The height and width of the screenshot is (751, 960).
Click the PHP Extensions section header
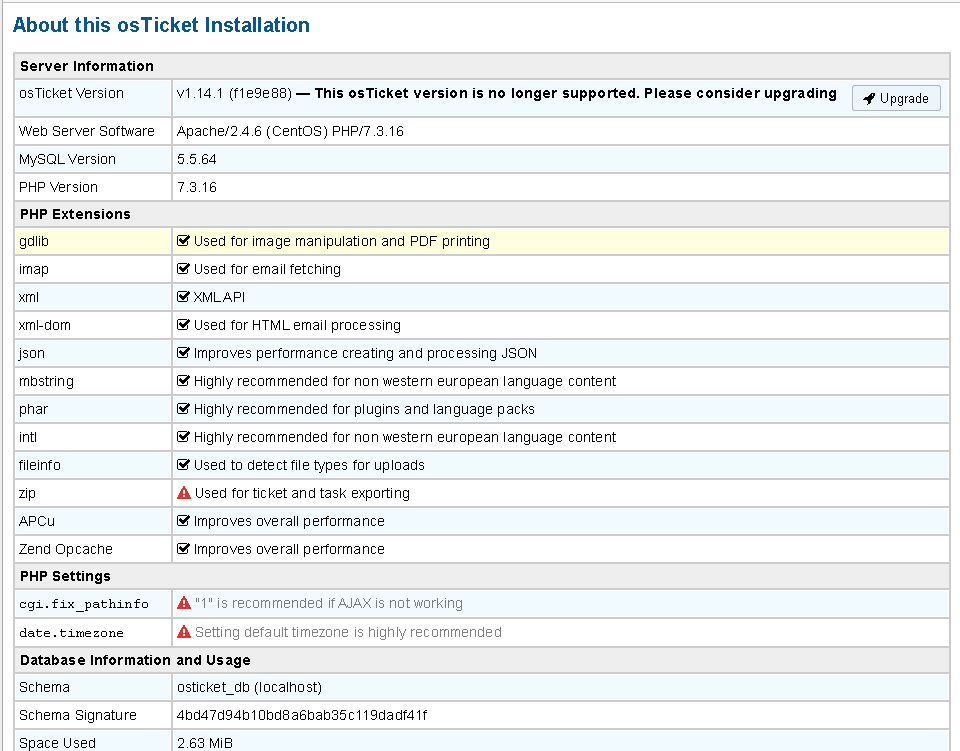pos(75,214)
